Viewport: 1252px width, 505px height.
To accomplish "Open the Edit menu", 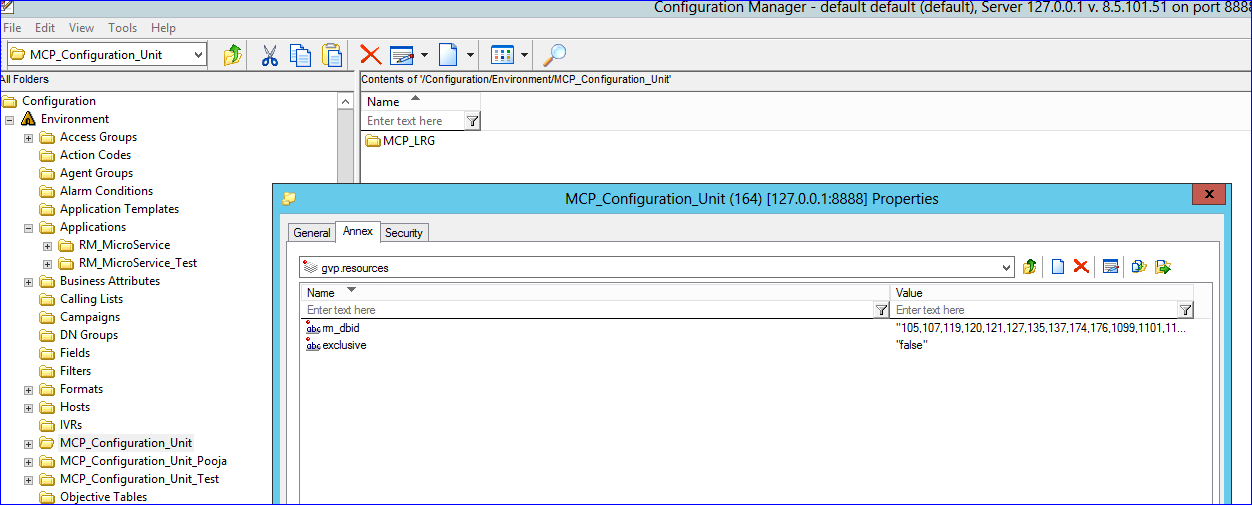I will [45, 28].
